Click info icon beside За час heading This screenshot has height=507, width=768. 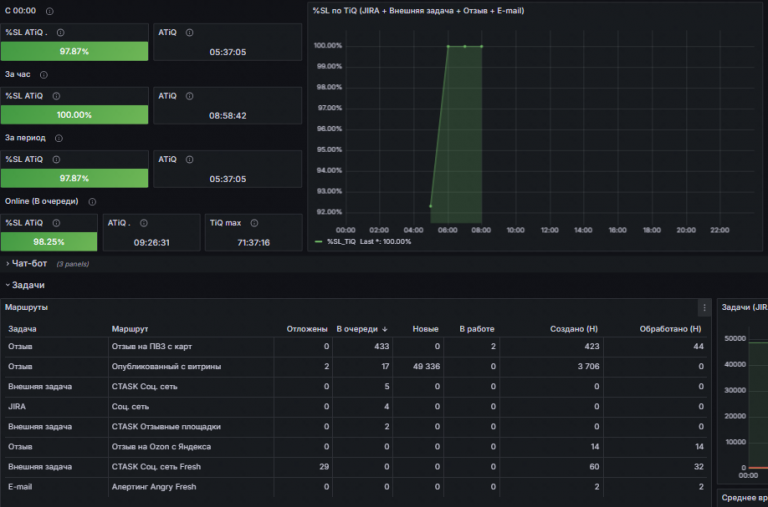(x=44, y=74)
